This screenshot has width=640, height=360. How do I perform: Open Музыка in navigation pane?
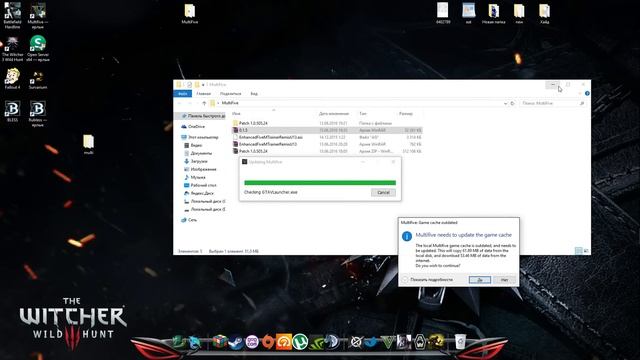(x=195, y=177)
